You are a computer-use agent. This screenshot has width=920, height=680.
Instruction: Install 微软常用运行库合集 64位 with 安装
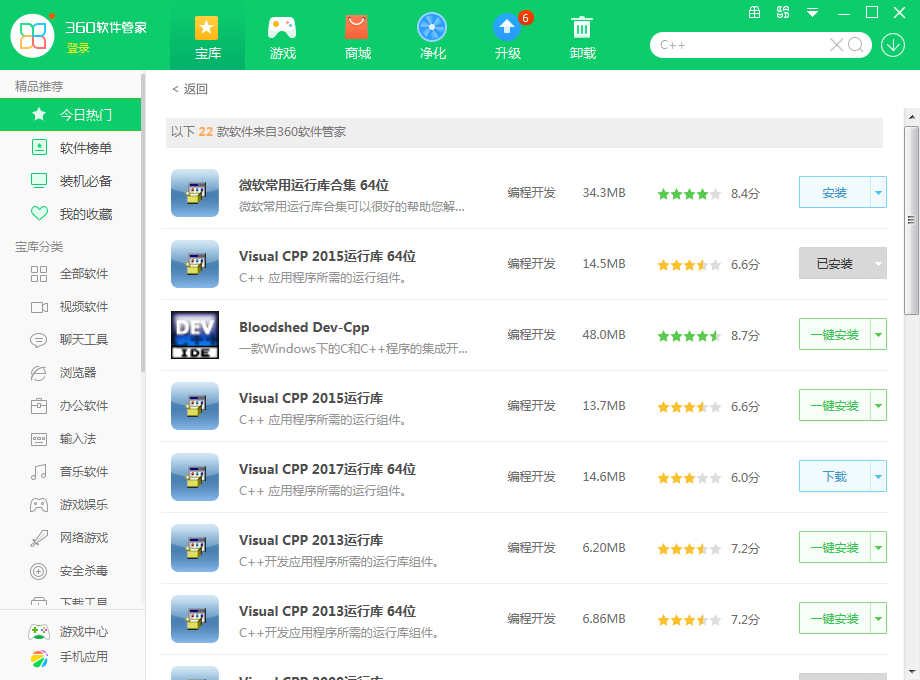834,192
